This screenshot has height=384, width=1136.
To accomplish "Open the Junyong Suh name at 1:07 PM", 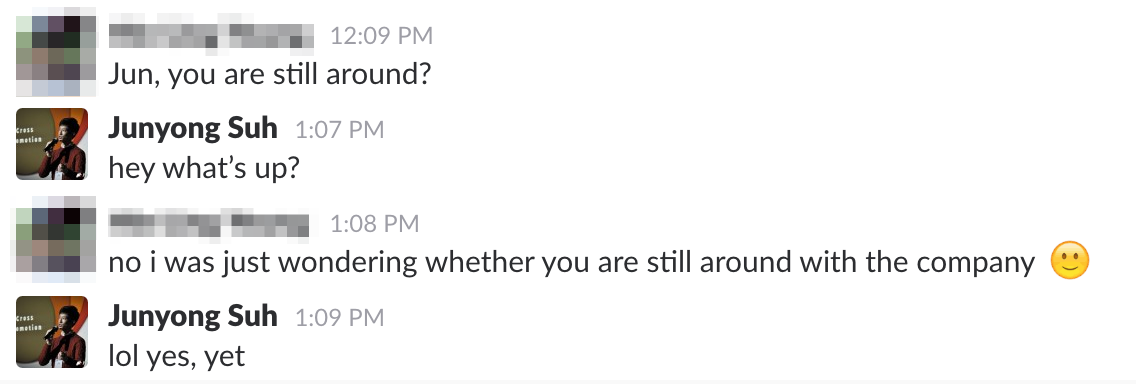I will tap(193, 129).
